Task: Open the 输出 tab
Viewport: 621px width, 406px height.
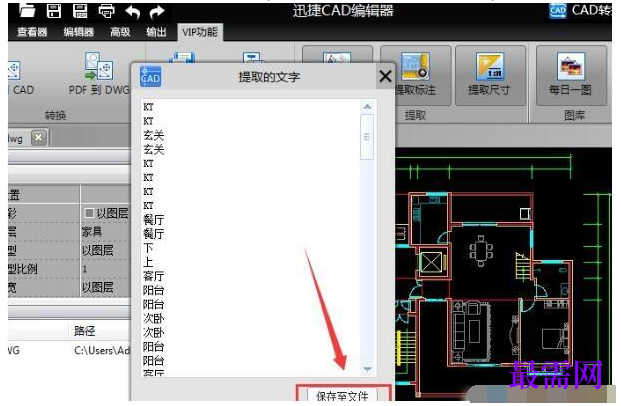Action: [x=156, y=32]
